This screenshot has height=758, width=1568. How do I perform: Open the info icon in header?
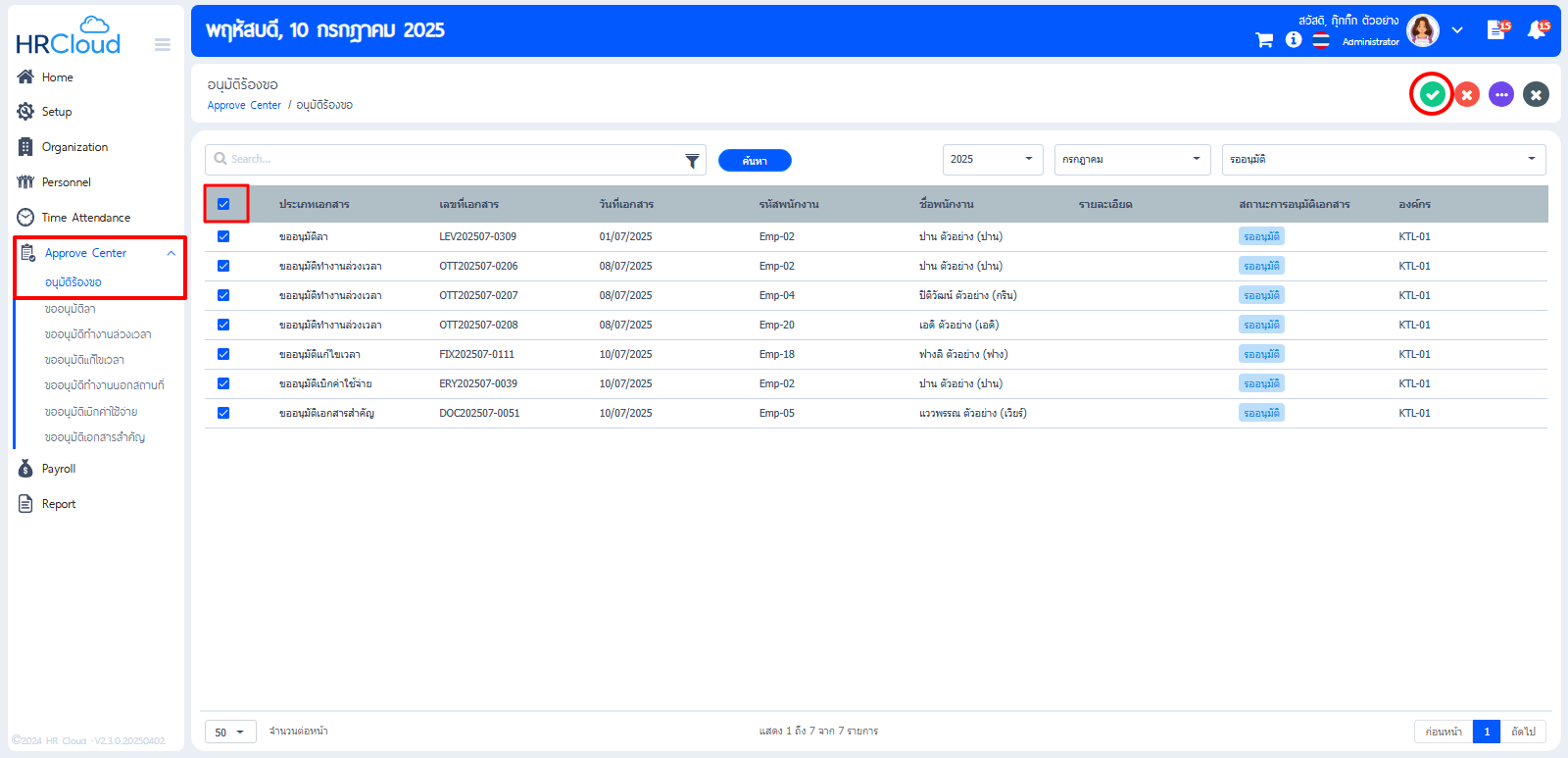pyautogui.click(x=1294, y=39)
